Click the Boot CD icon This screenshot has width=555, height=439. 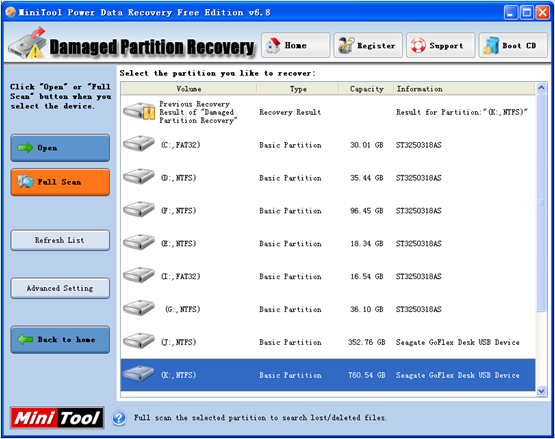[491, 45]
